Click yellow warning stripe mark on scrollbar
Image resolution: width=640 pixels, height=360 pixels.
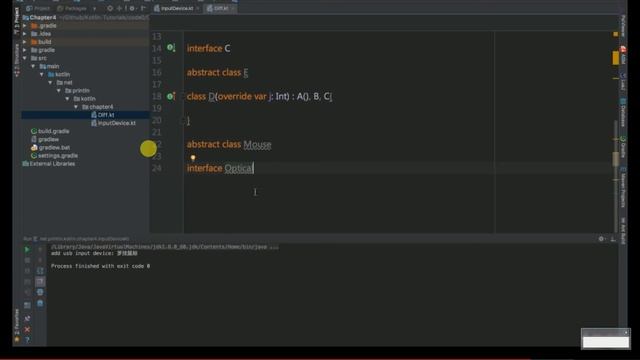click(x=616, y=58)
